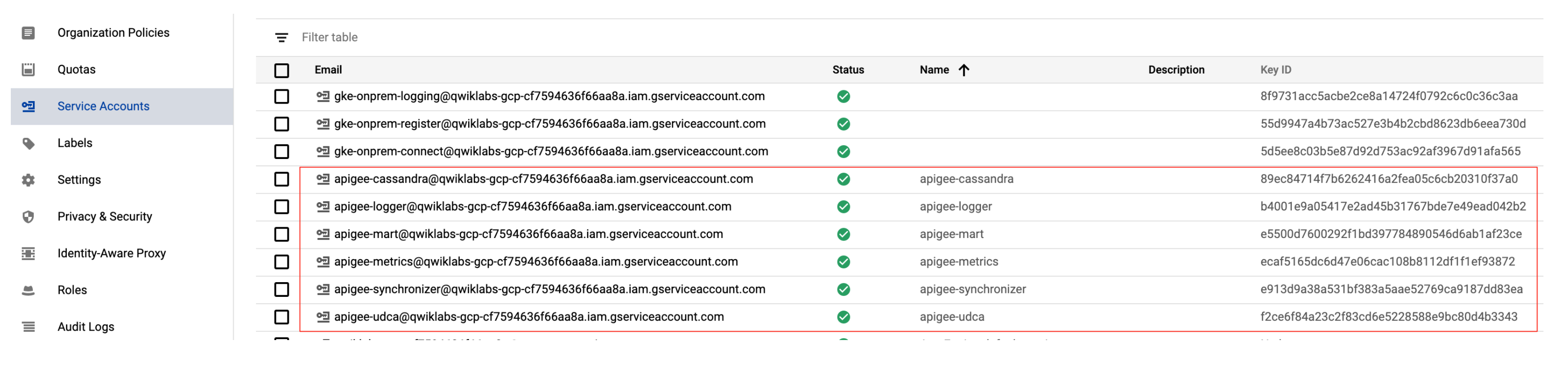
Task: Click the service account icon beside apigee-mart email
Action: (x=323, y=234)
